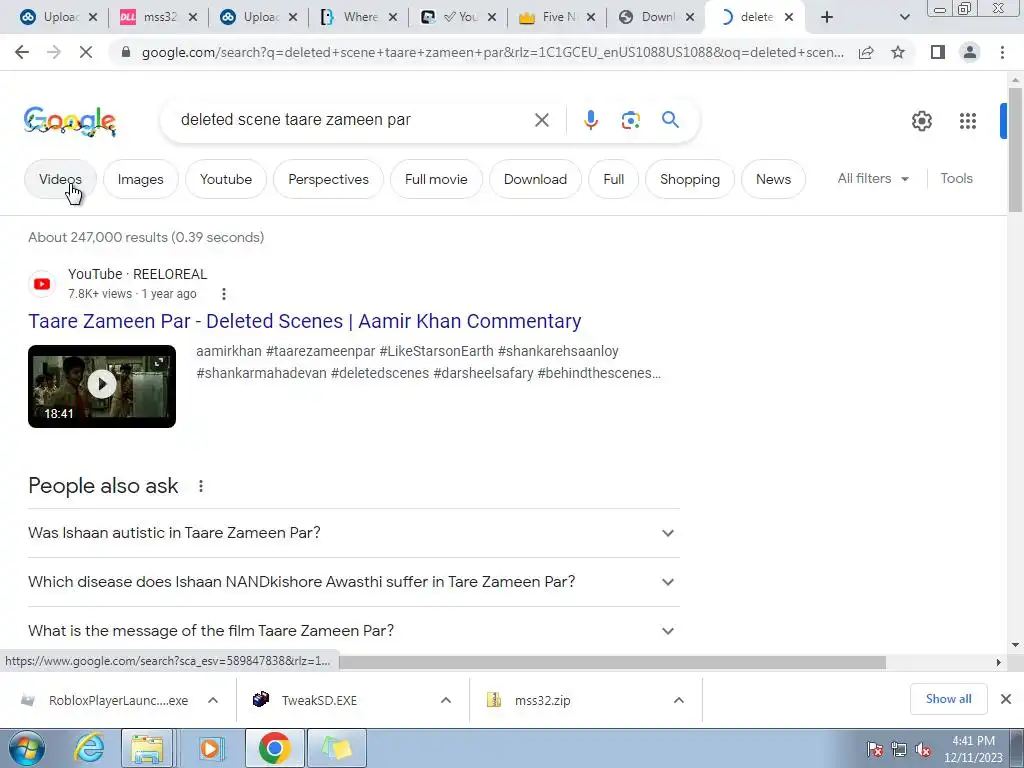Select the Youtube filter chip
The width and height of the screenshot is (1024, 768).
[226, 179]
